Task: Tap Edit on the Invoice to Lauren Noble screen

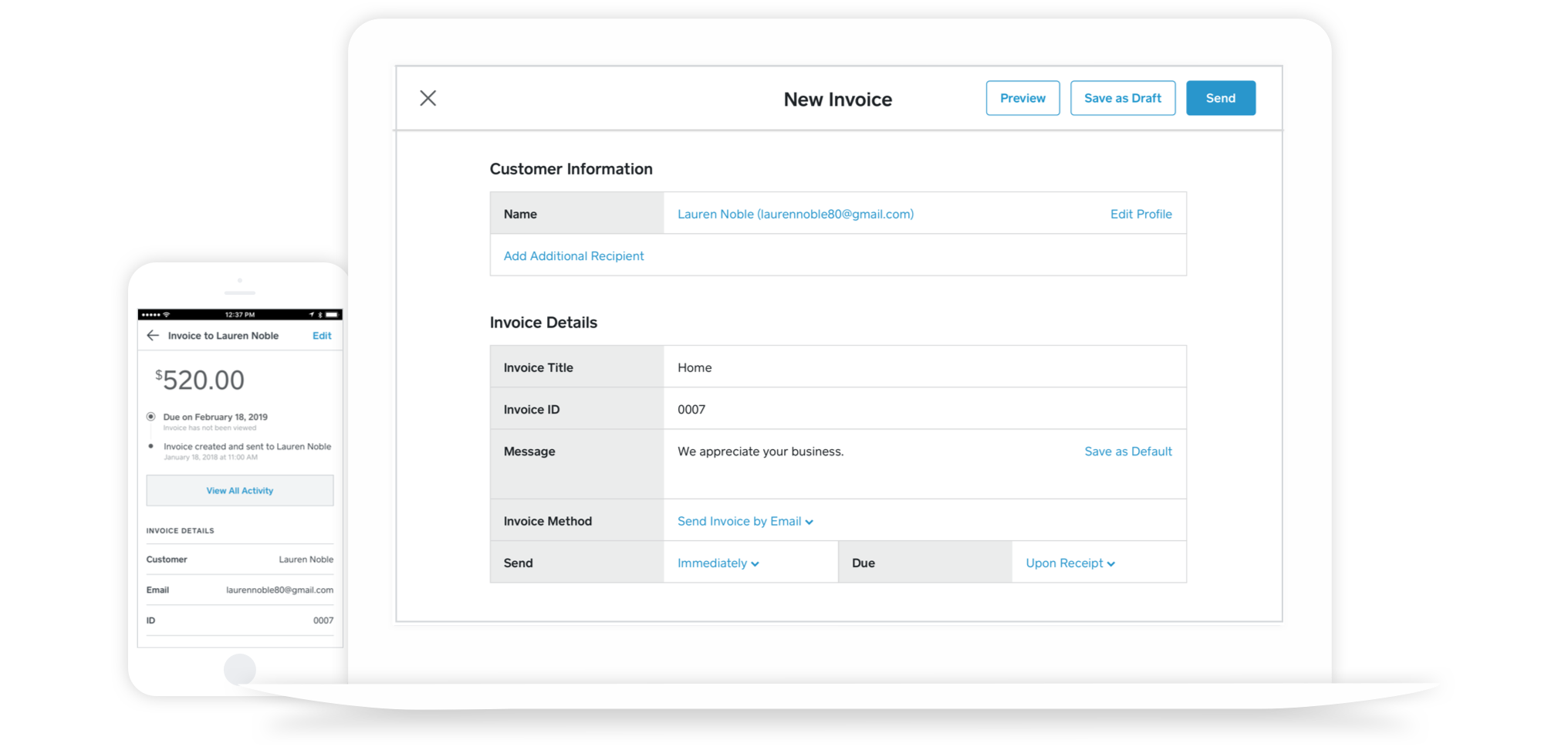Action: tap(322, 335)
